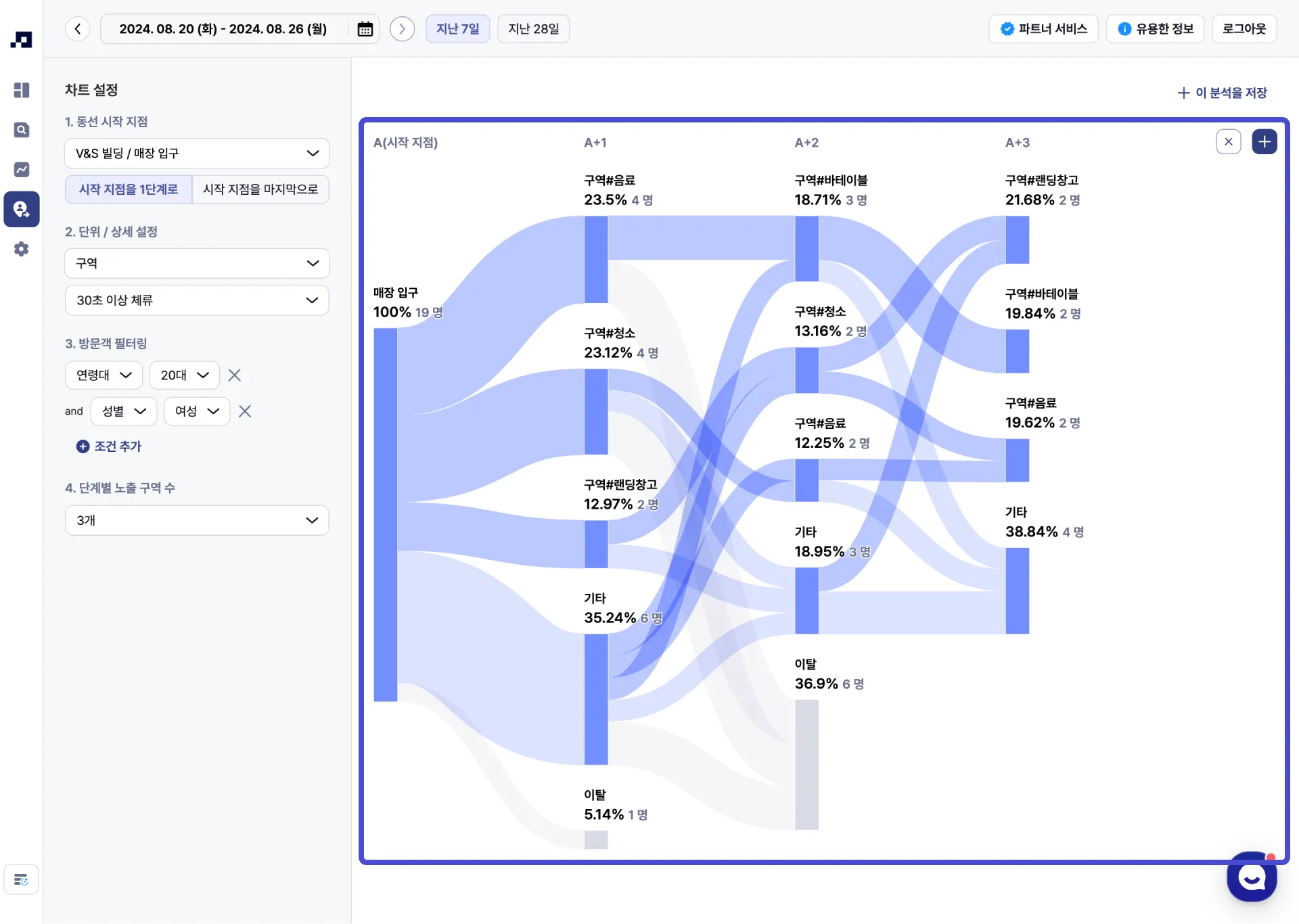Expand the V&S 빌딩 / 매장 입구 dropdown
This screenshot has height=924, width=1299.
(x=197, y=154)
